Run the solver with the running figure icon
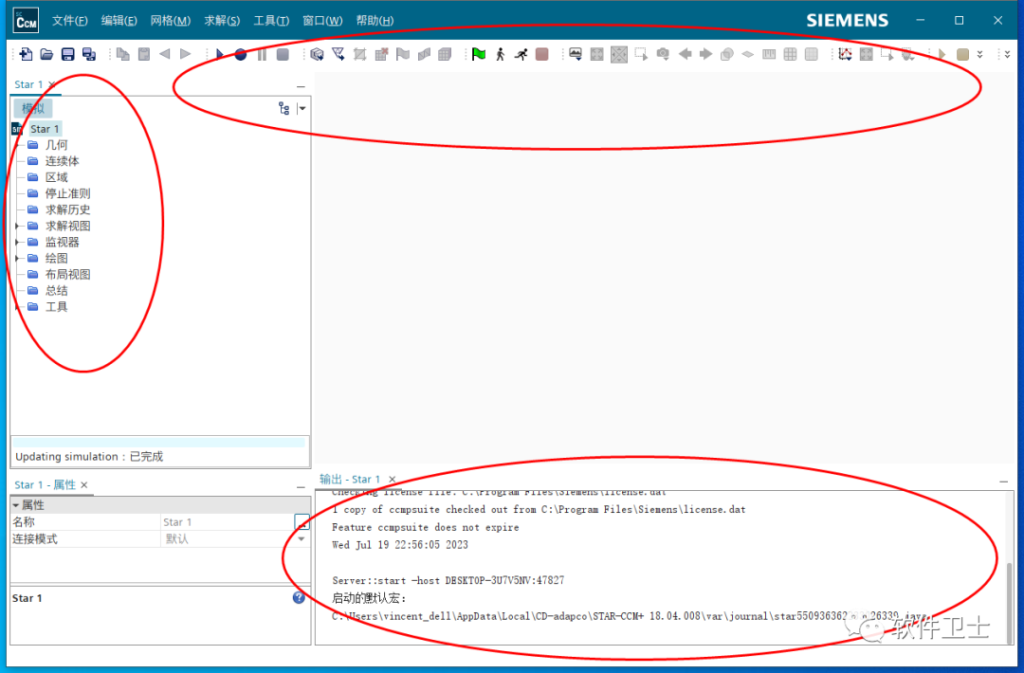The image size is (1024, 673). point(521,54)
